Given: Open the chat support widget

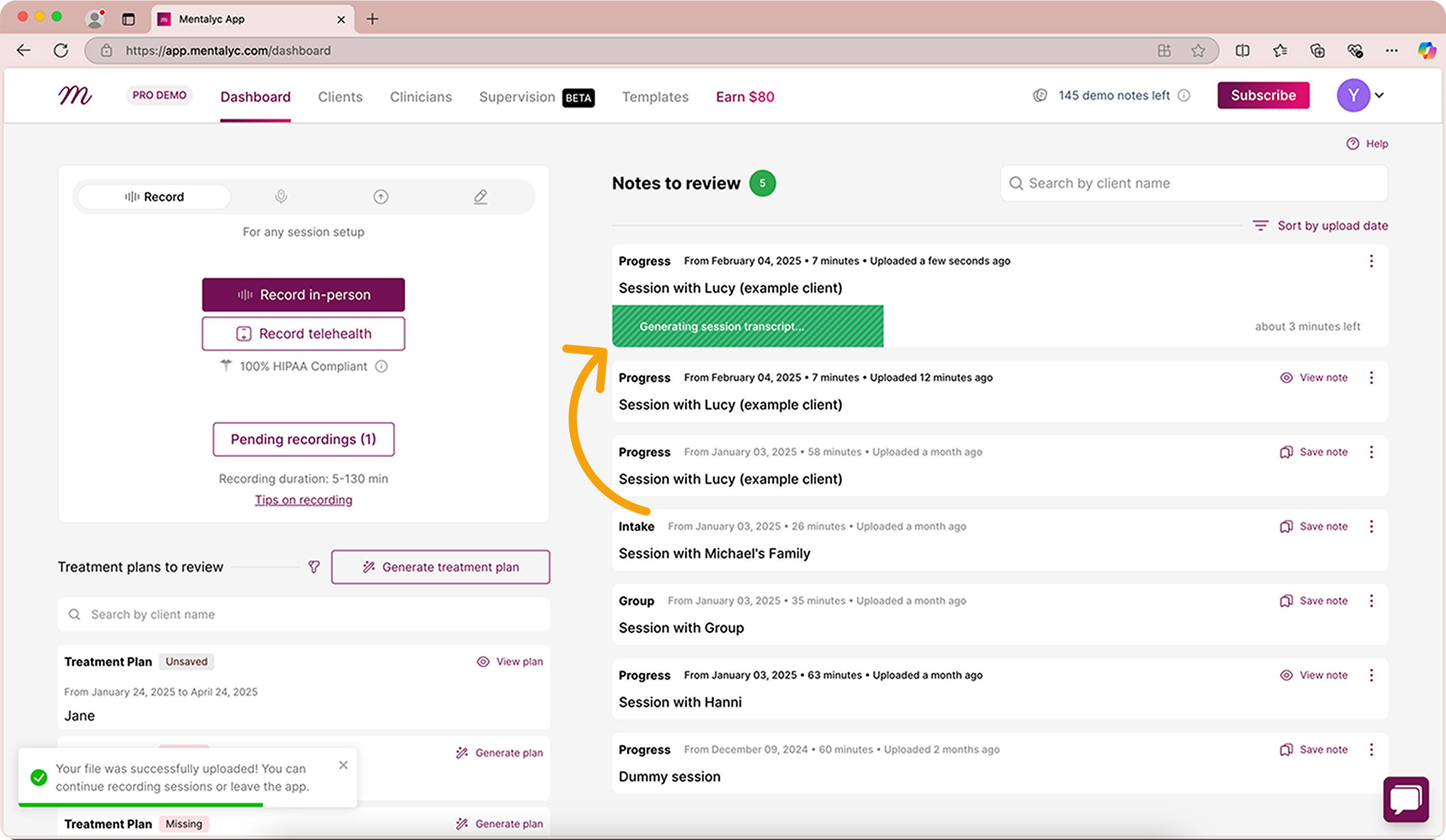Looking at the screenshot, I should click(x=1406, y=799).
